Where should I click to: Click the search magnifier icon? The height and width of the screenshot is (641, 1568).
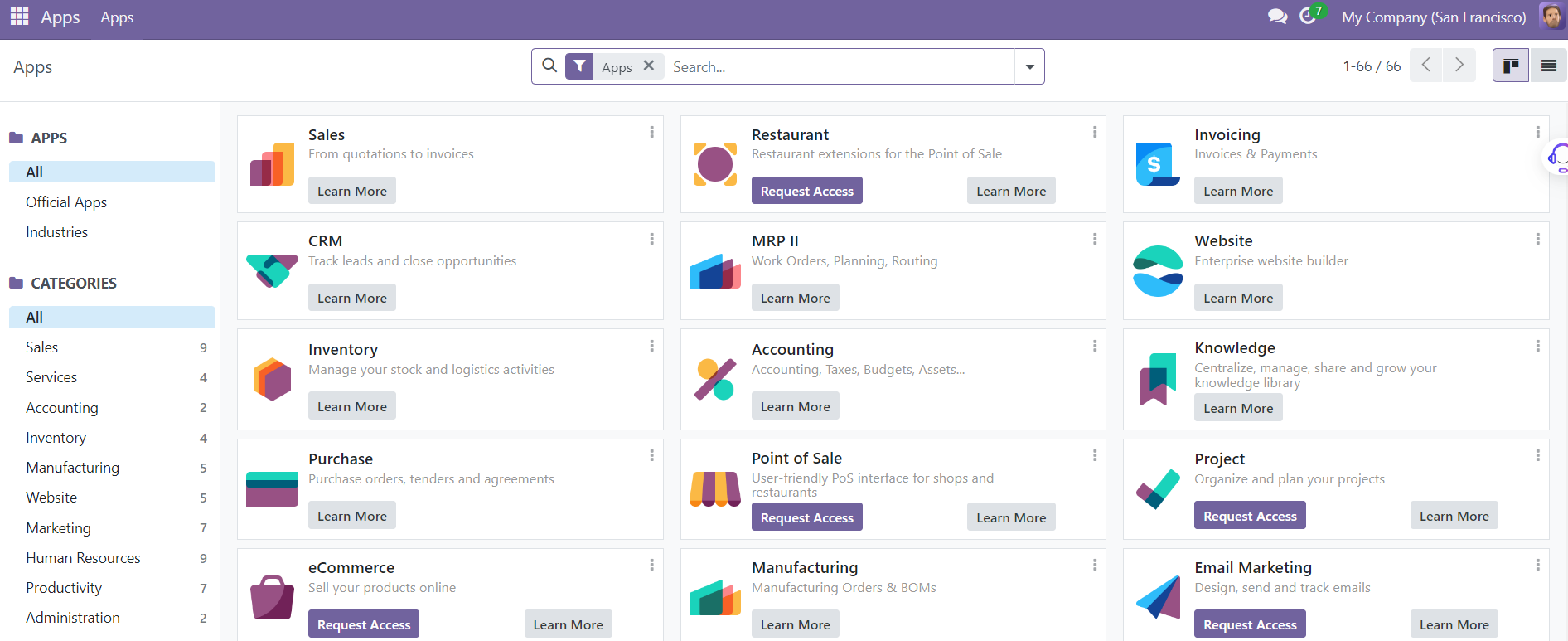pyautogui.click(x=549, y=66)
